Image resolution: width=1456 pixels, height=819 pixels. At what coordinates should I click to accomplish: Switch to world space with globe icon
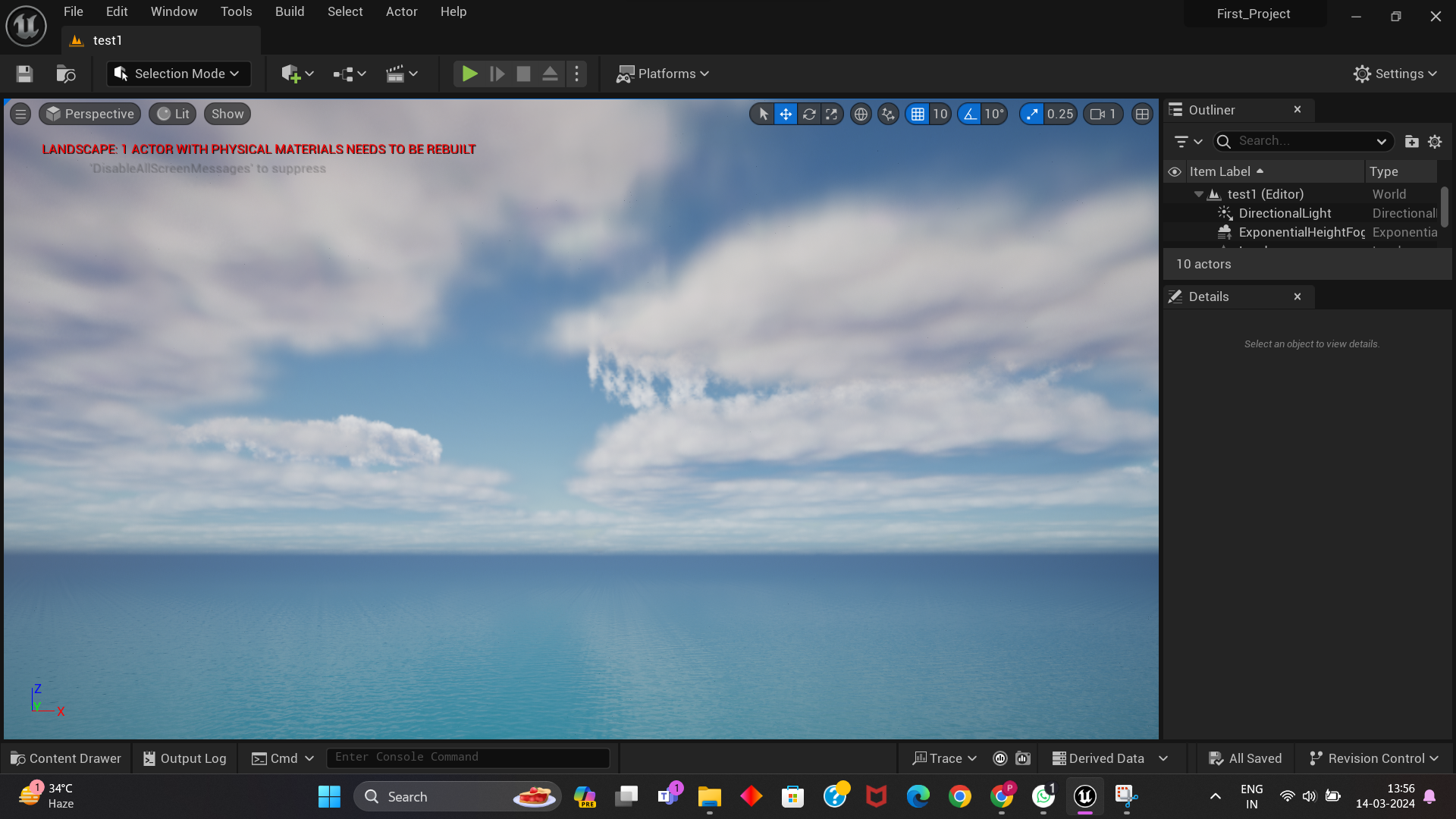click(861, 114)
